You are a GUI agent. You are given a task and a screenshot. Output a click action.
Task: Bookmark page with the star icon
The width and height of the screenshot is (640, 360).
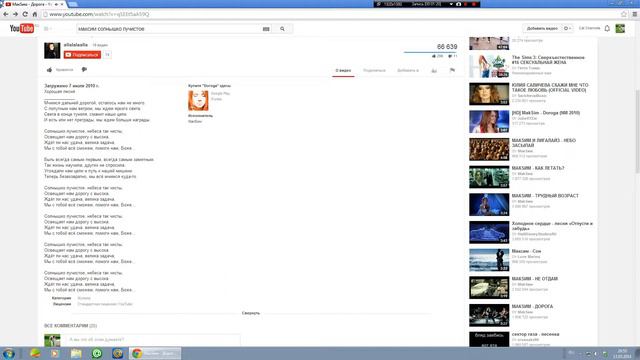click(624, 14)
